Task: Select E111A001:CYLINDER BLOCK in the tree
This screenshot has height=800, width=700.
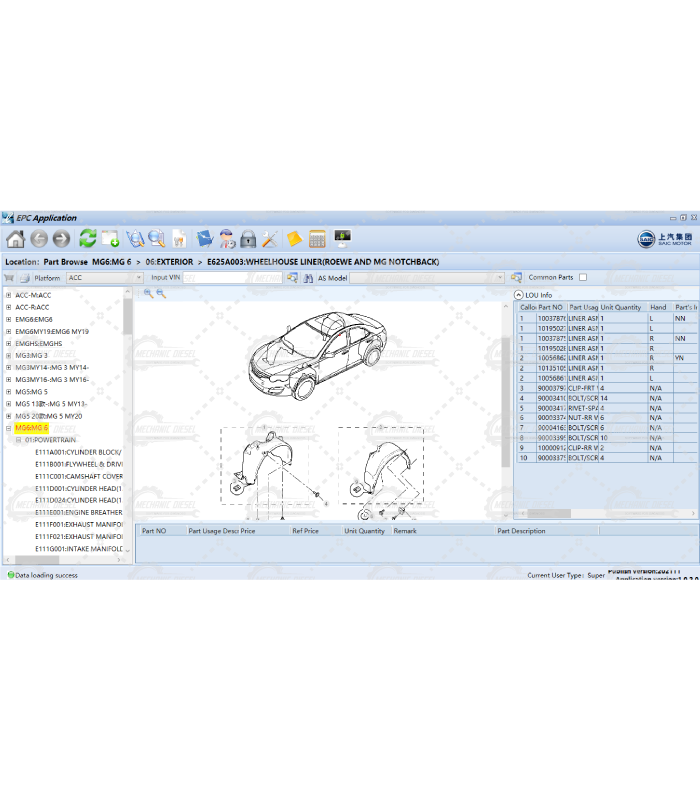Action: [78, 452]
